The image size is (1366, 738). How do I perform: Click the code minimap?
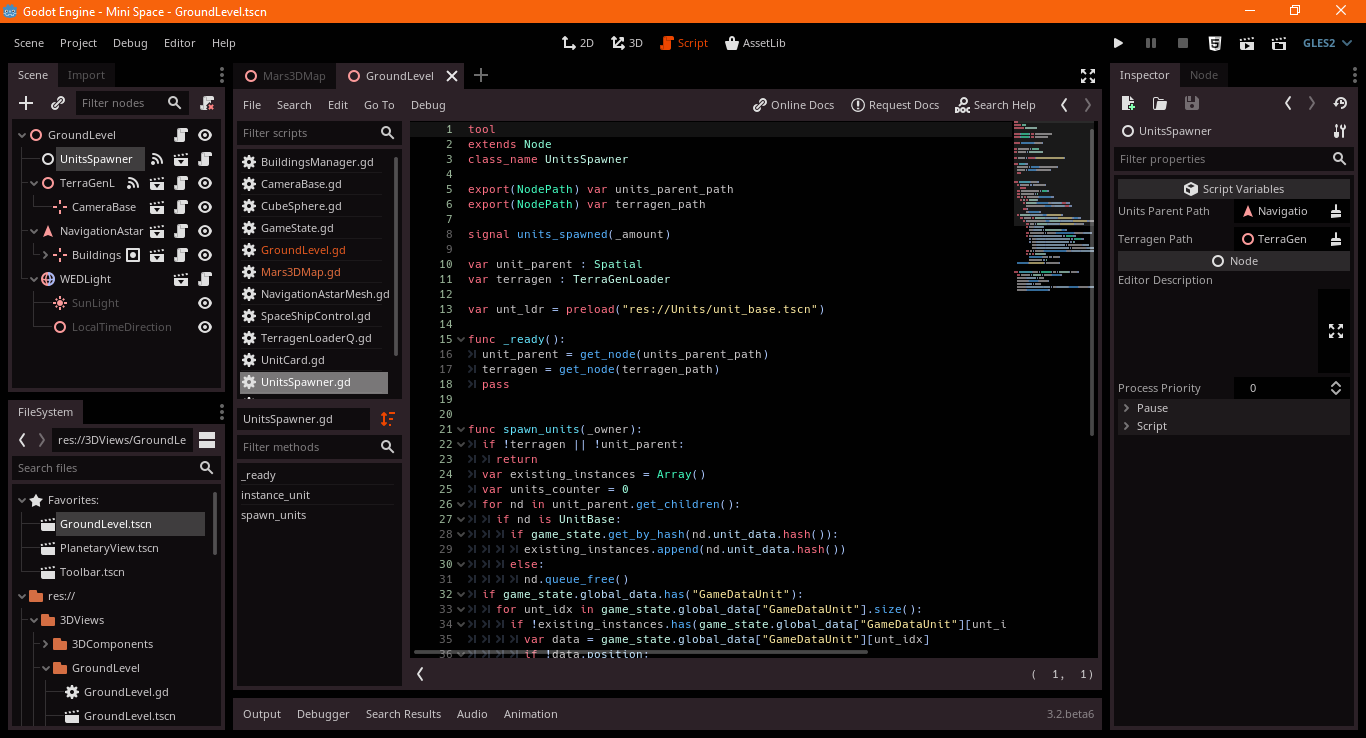pos(1053,207)
